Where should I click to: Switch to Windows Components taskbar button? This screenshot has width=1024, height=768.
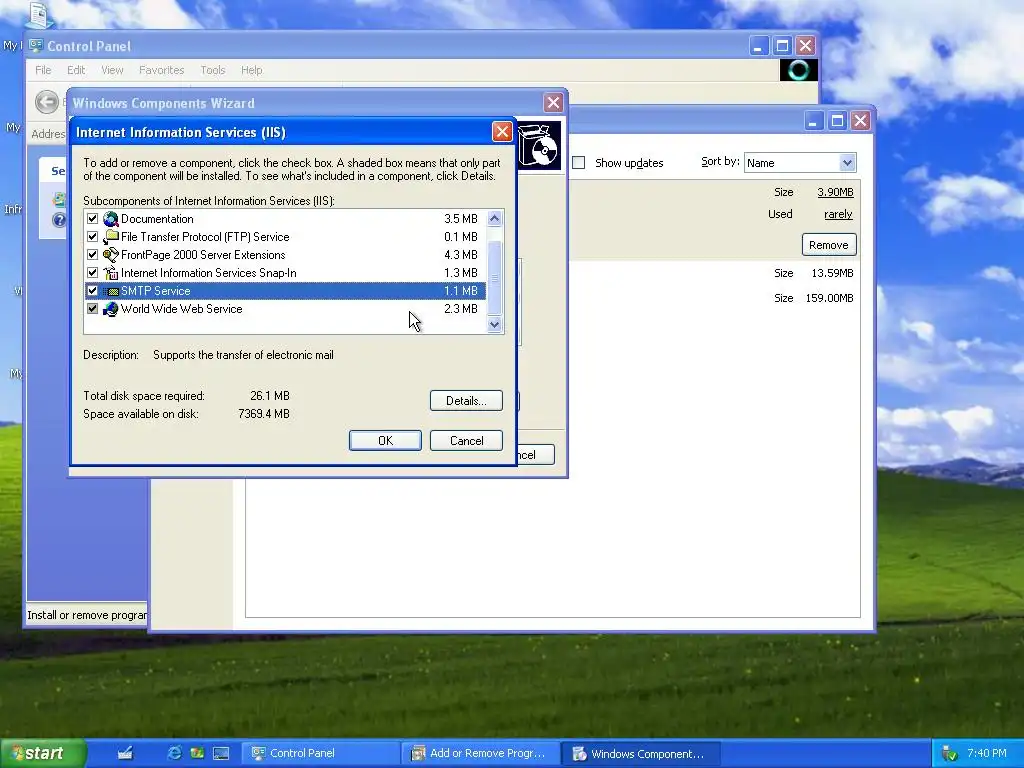tap(640, 753)
